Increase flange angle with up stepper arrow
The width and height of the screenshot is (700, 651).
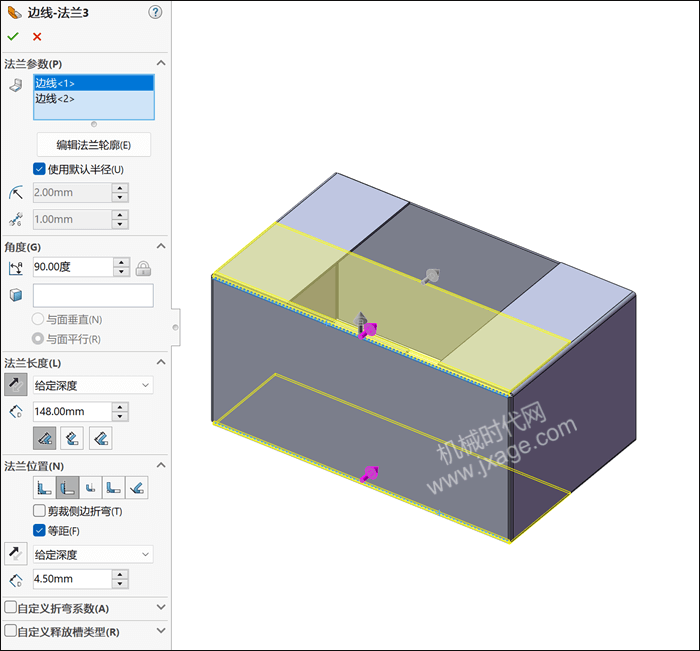121,263
